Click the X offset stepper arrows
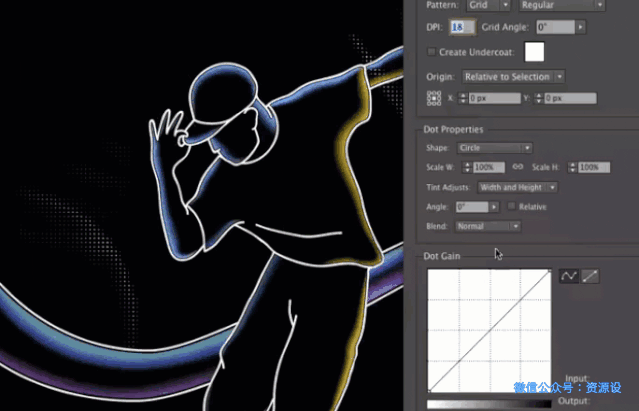Image resolution: width=639 pixels, height=411 pixels. [463, 98]
